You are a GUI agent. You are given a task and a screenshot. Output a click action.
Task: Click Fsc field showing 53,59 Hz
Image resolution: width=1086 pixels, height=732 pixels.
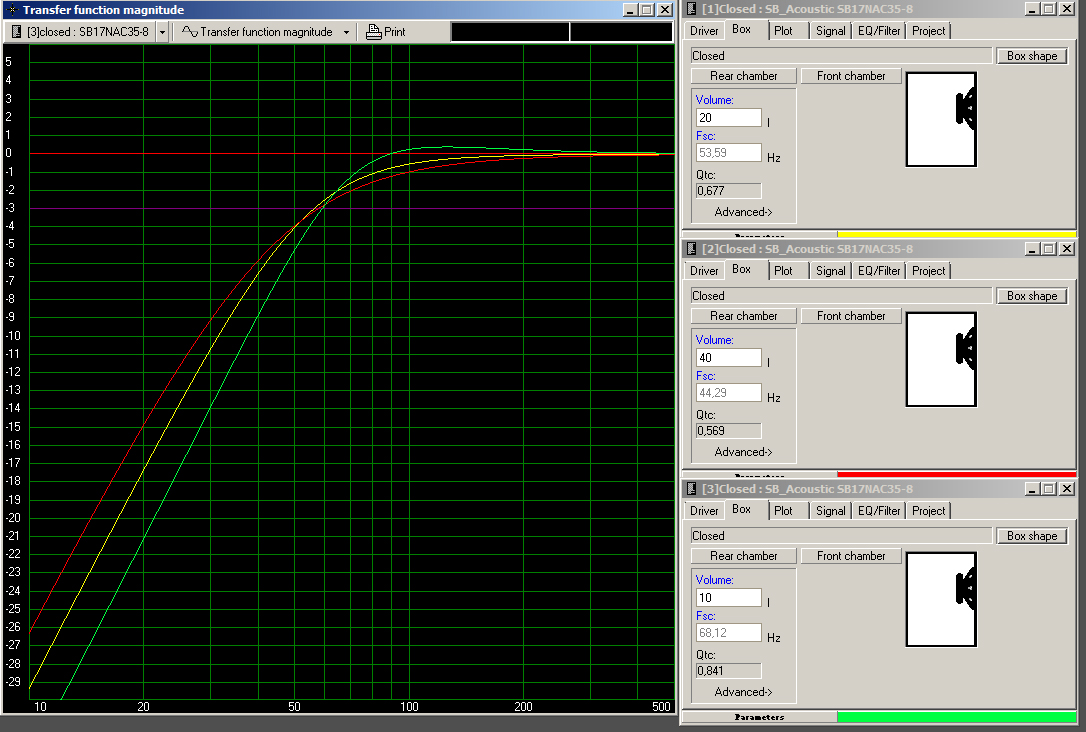(x=729, y=152)
